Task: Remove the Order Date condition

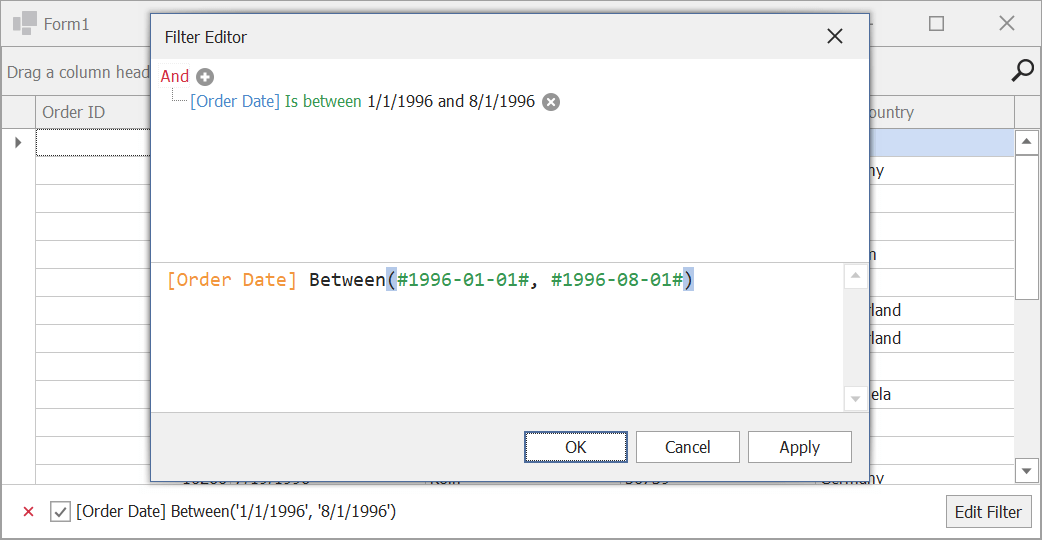Action: [x=551, y=102]
